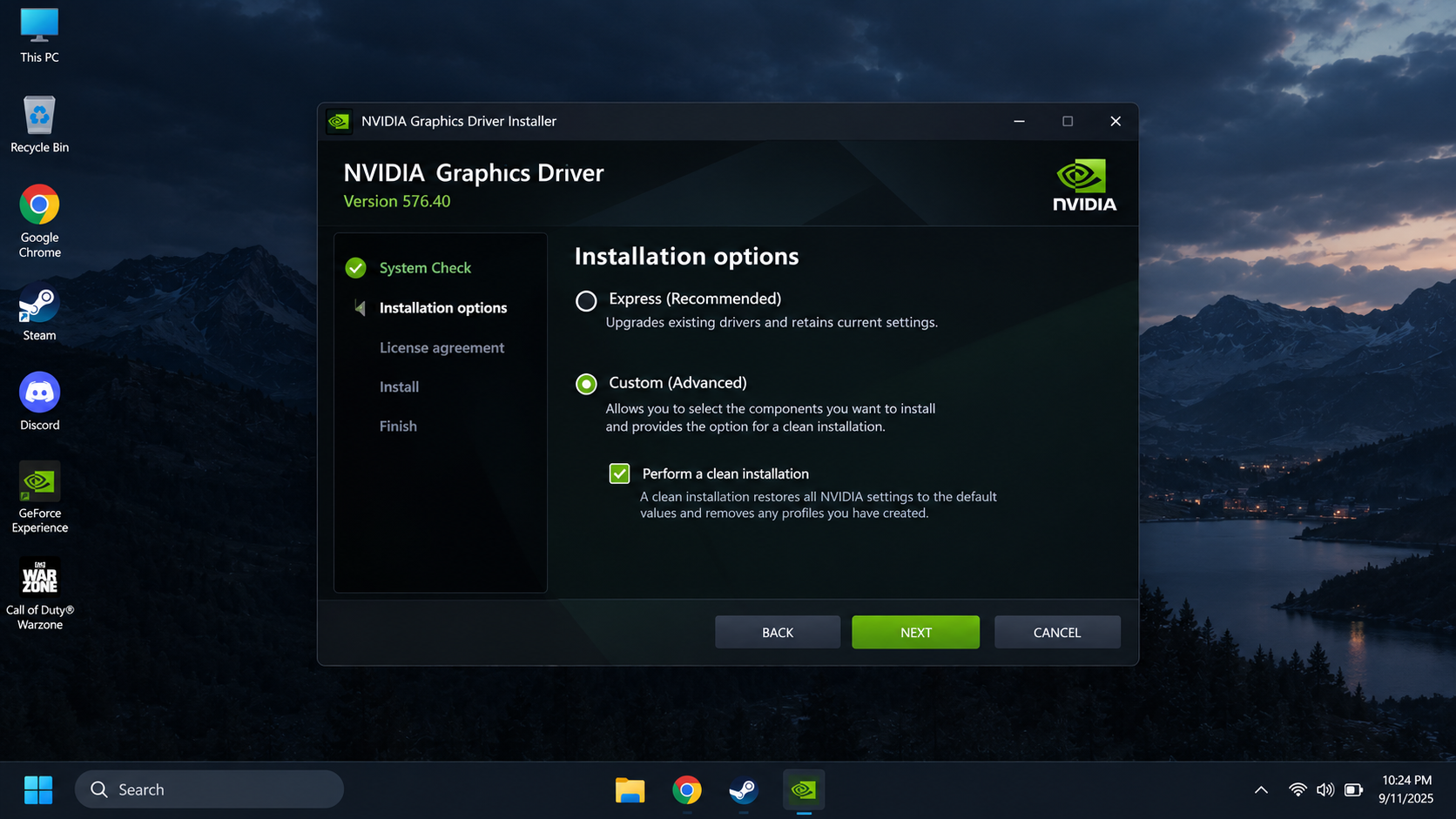Viewport: 1456px width, 819px height.
Task: Open Recycle Bin on desktop
Action: [39, 124]
